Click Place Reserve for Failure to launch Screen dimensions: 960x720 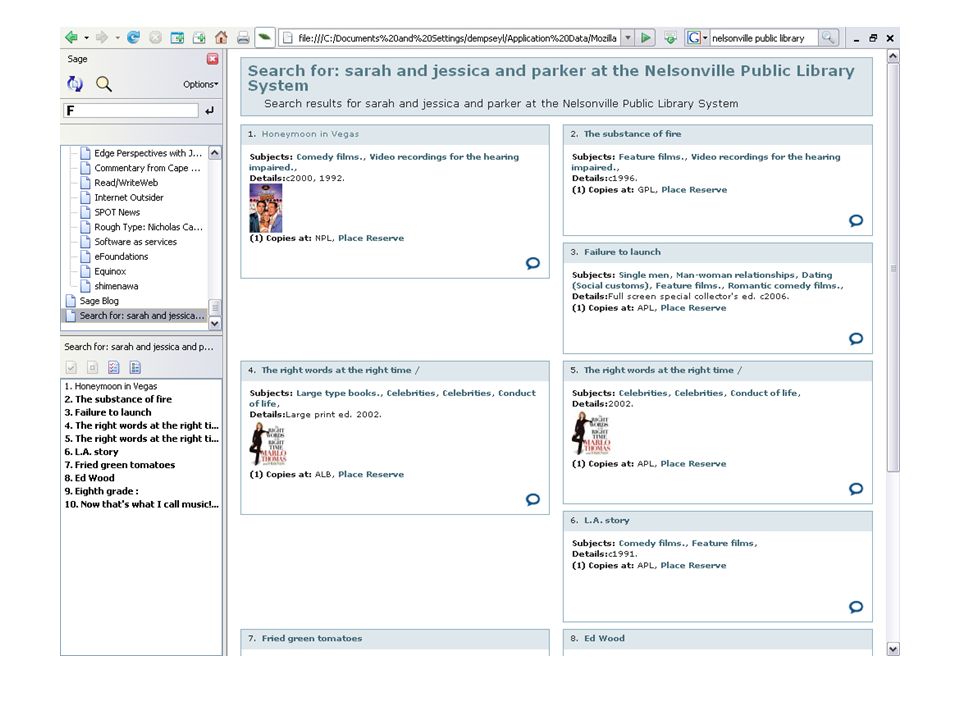pos(693,308)
